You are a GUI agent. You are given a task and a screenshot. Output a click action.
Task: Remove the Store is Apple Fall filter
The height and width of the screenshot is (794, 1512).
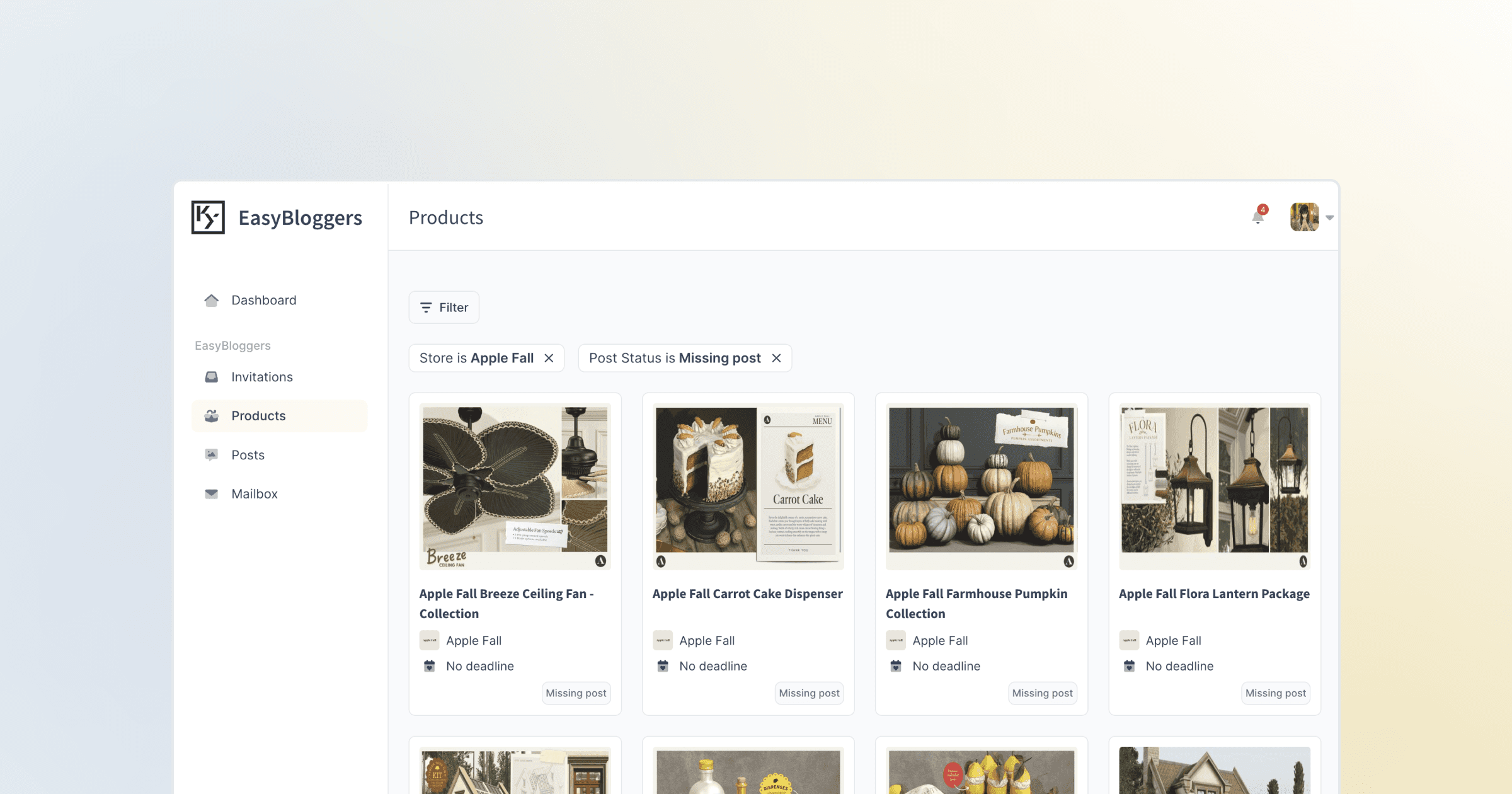point(549,358)
